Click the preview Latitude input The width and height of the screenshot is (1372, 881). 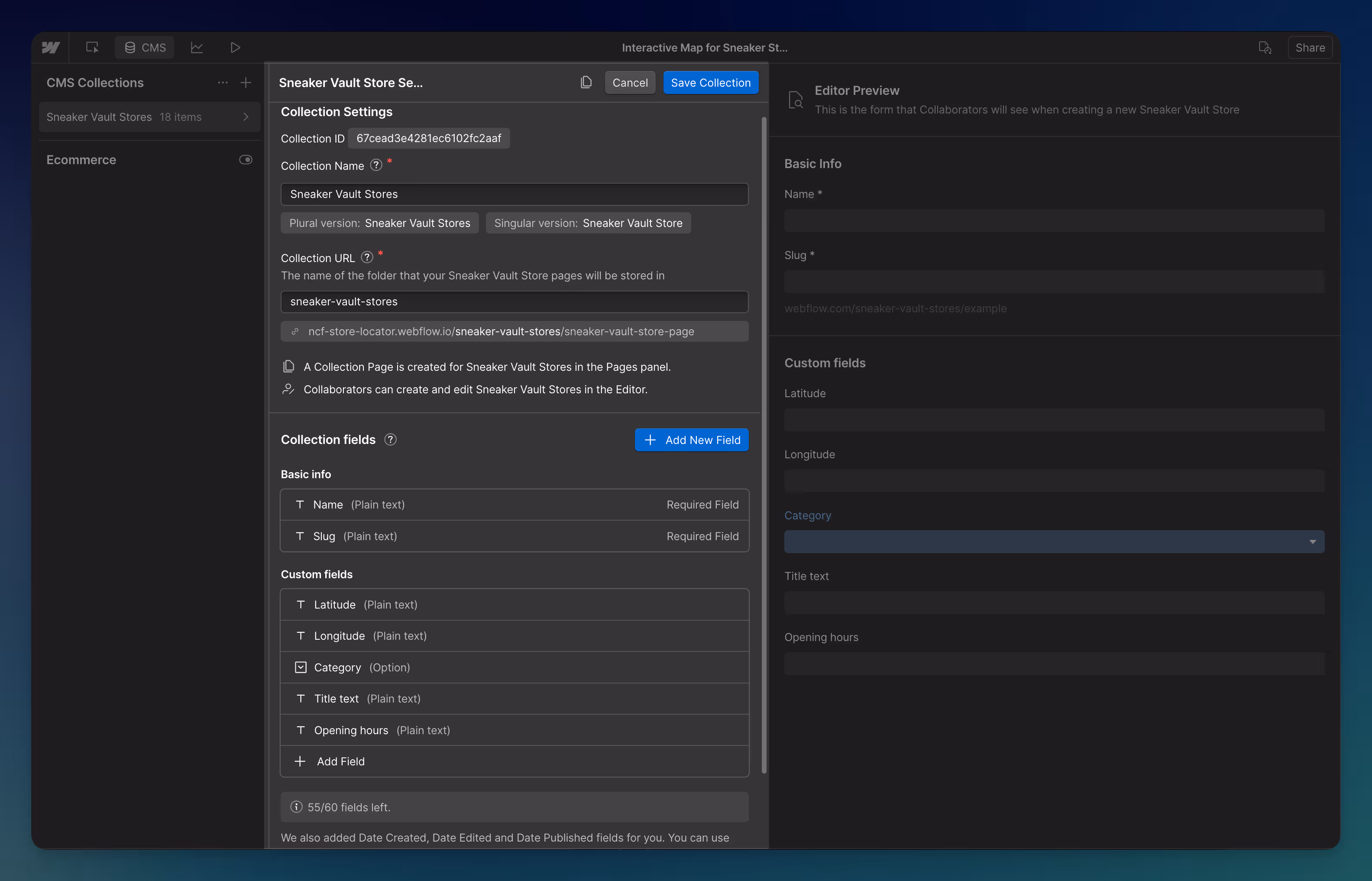pyautogui.click(x=1054, y=420)
